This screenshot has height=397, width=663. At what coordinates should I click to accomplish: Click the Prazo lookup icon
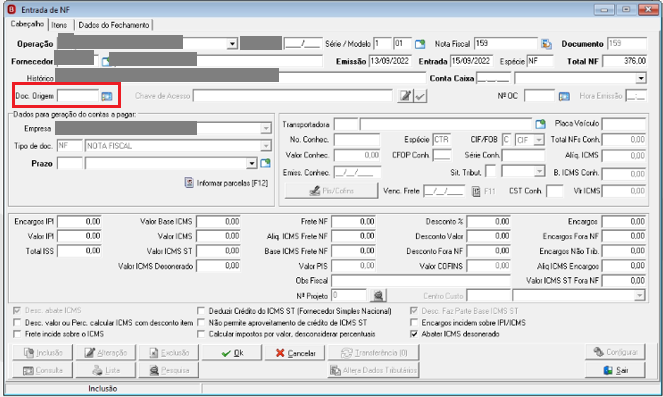click(x=265, y=163)
